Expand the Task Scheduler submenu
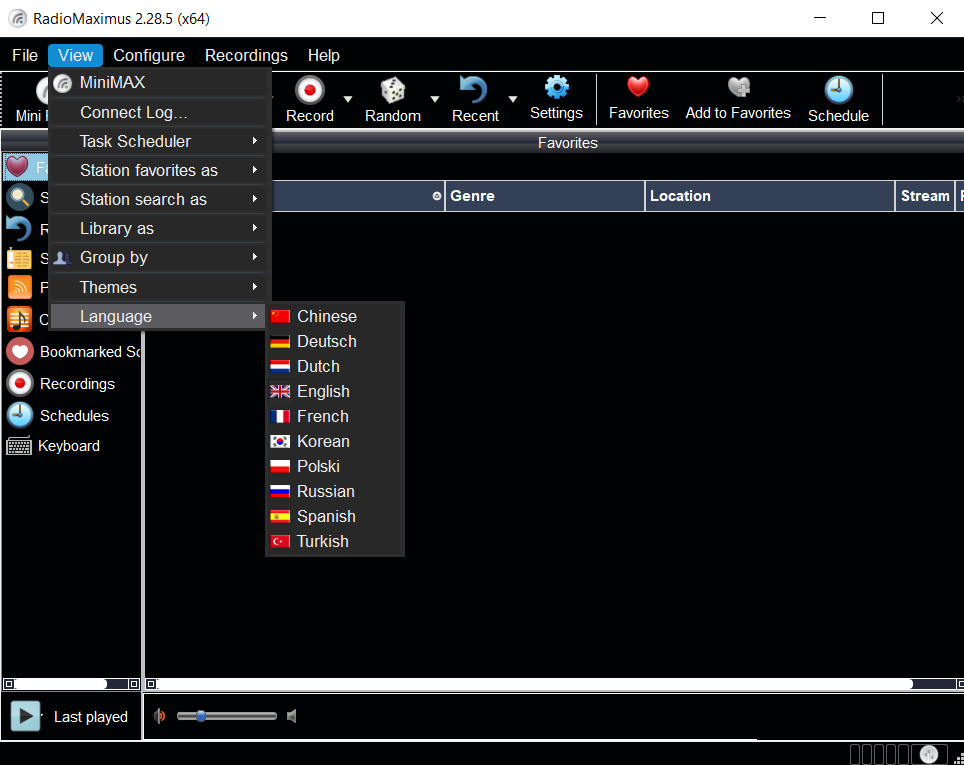Image resolution: width=964 pixels, height=765 pixels. coord(160,141)
